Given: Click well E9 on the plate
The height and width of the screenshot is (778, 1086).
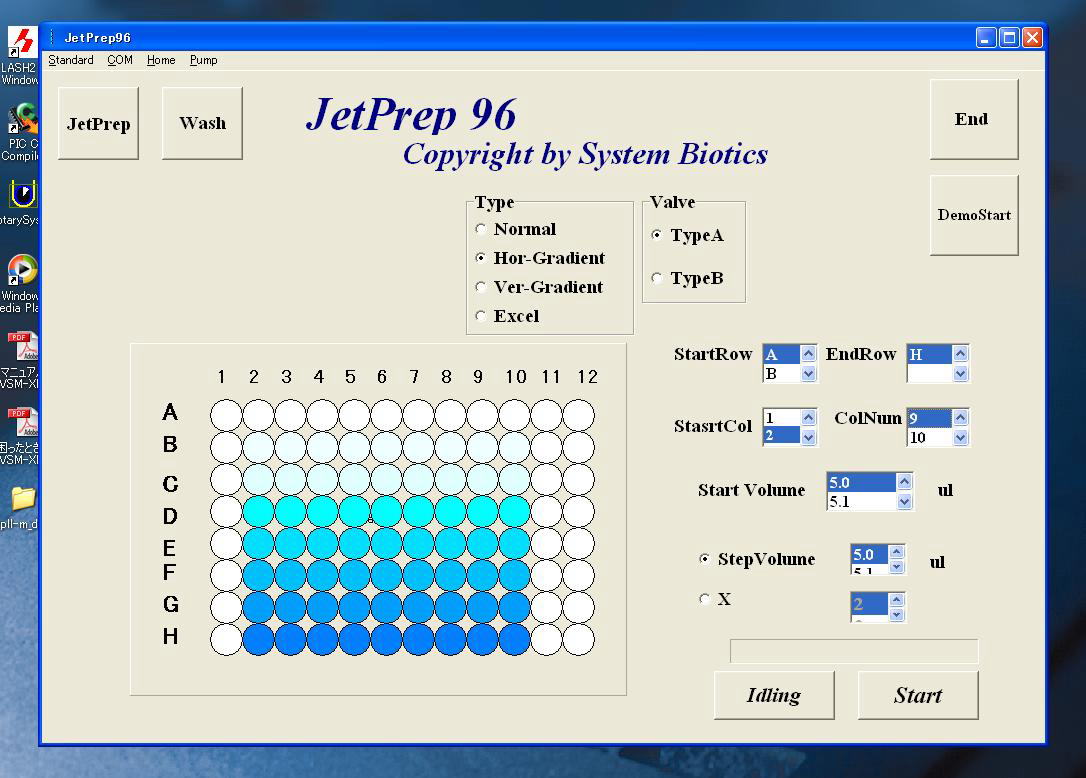Looking at the screenshot, I should click(483, 544).
